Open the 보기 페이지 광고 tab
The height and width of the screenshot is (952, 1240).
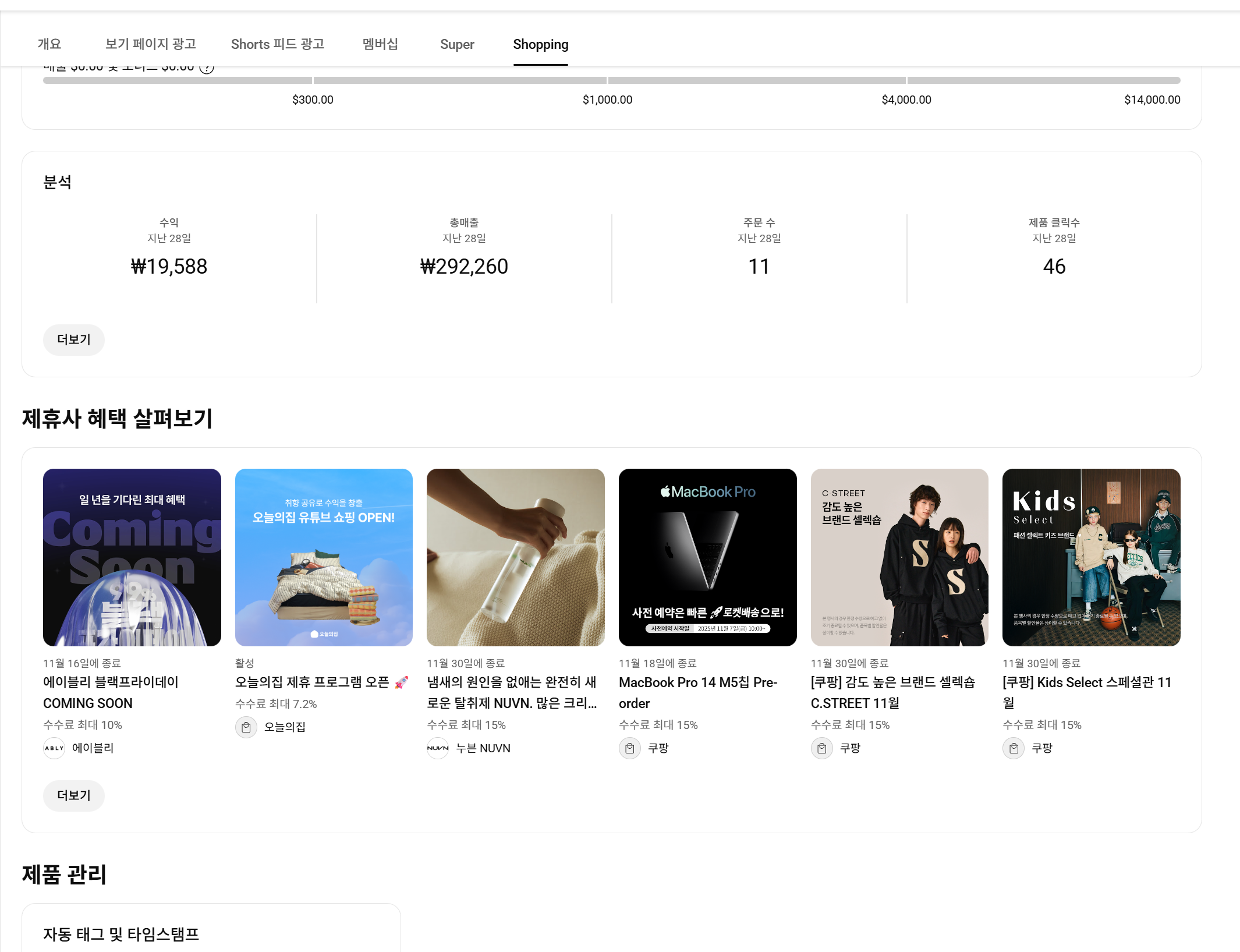(150, 44)
